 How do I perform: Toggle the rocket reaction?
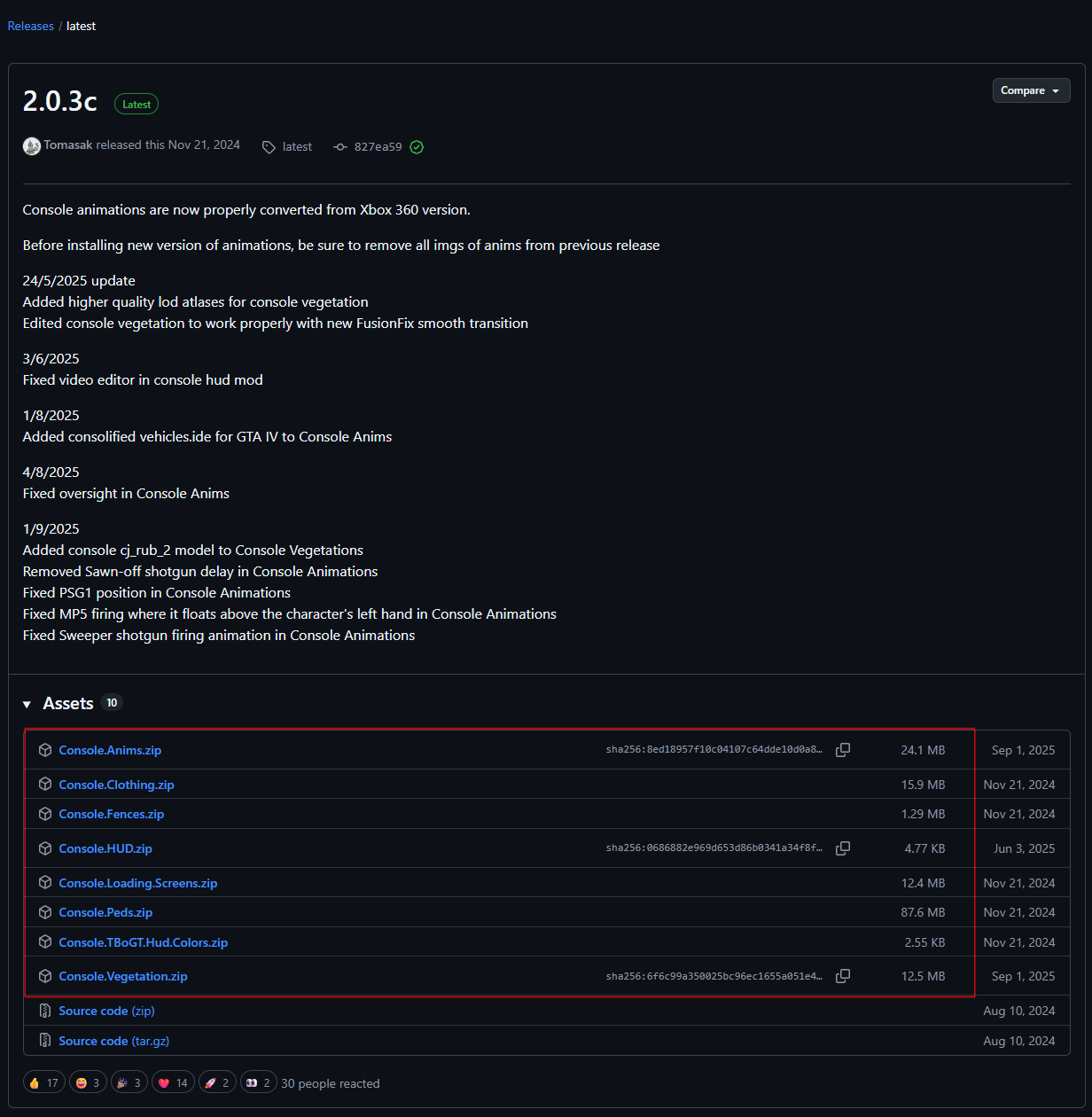[217, 1082]
